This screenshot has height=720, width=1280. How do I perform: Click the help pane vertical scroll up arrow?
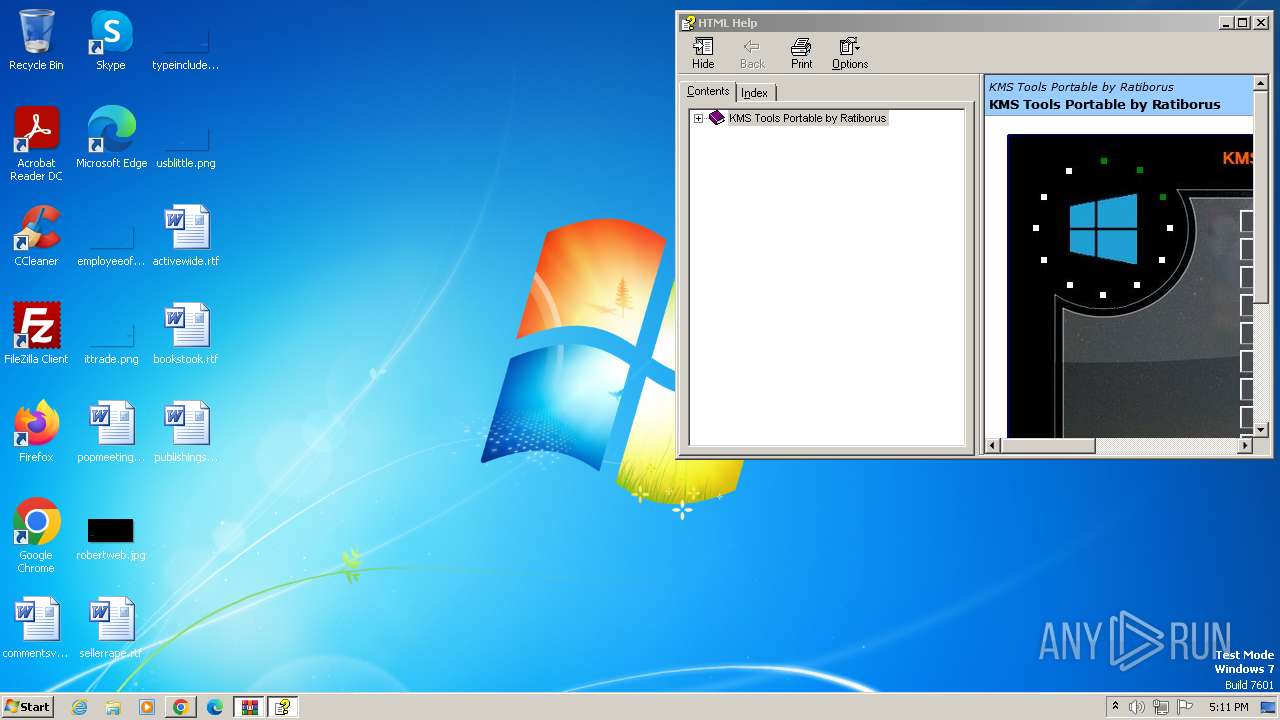click(1260, 84)
